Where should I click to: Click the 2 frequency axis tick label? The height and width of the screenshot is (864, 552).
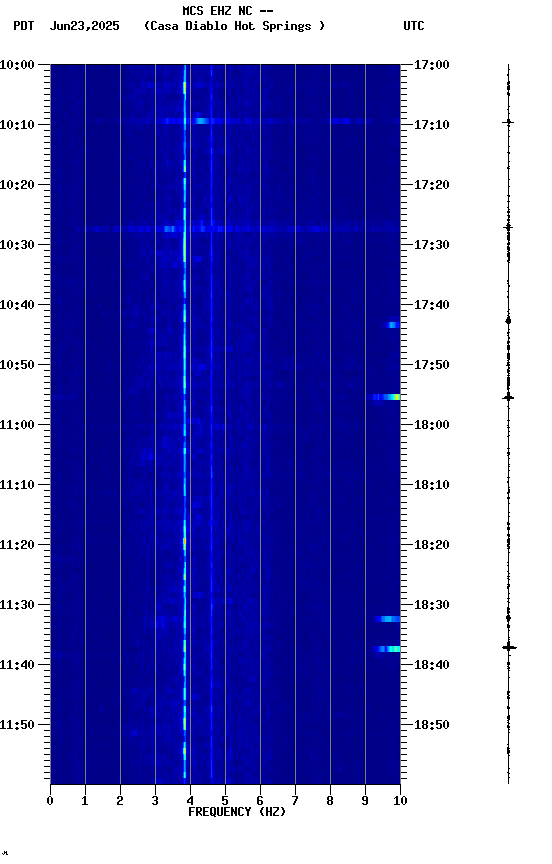[120, 801]
